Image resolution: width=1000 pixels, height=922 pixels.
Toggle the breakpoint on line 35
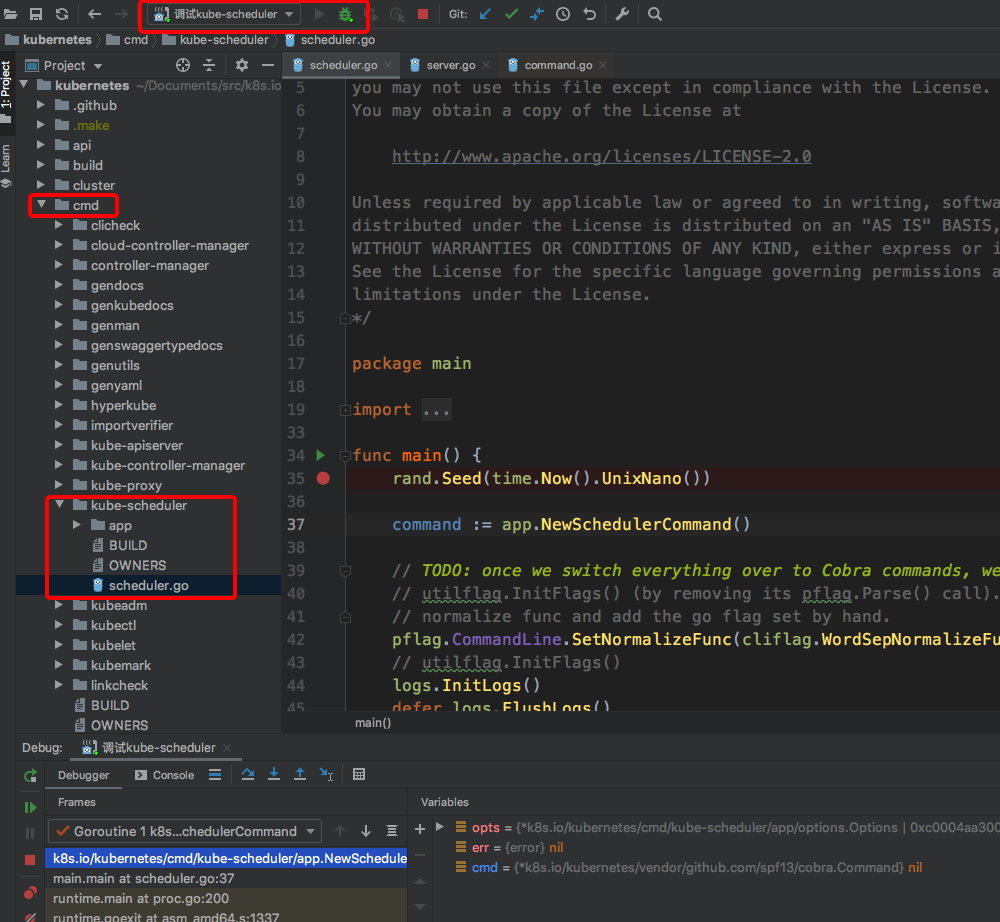click(323, 478)
